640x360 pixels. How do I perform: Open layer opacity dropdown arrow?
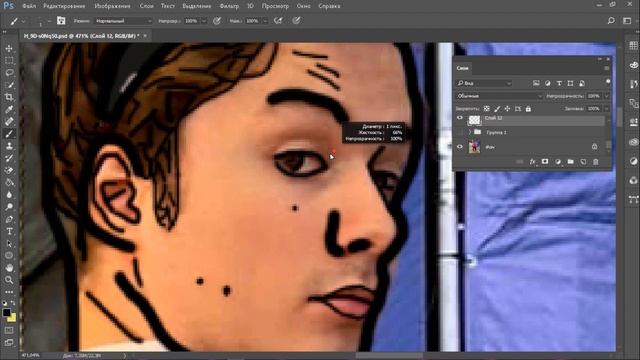coord(607,96)
